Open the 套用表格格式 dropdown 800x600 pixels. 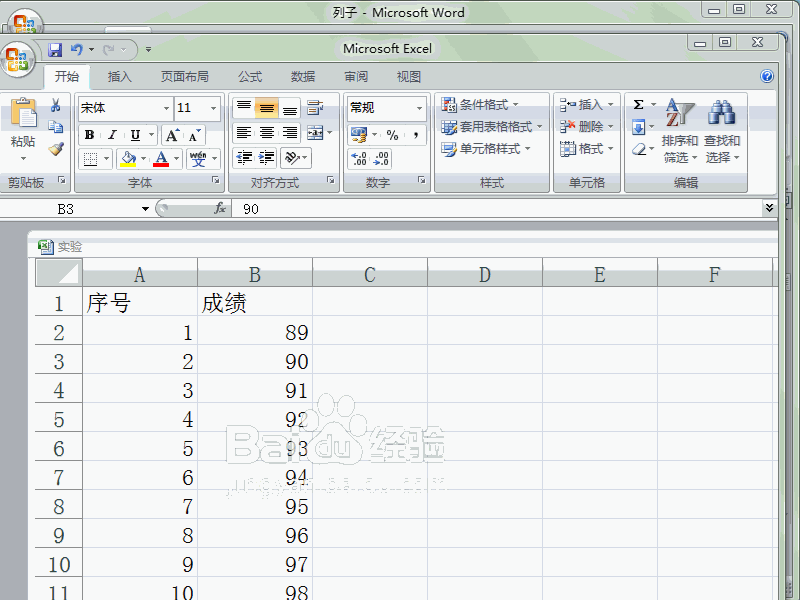click(x=492, y=127)
